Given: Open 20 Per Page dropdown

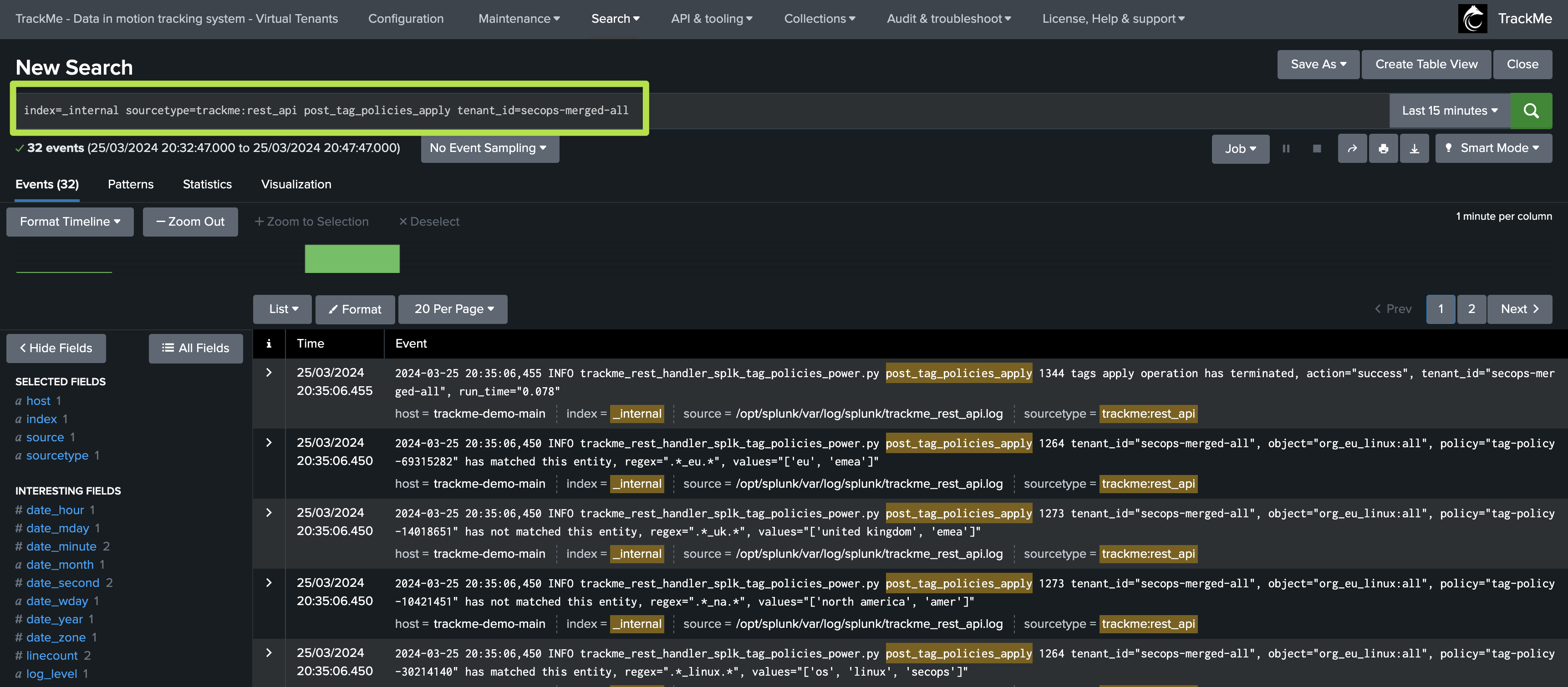Looking at the screenshot, I should [x=453, y=309].
